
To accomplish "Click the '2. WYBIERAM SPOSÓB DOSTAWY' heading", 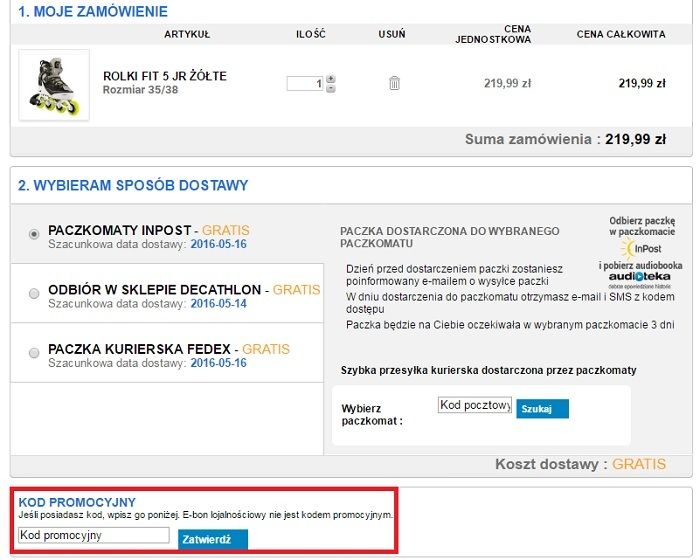I will tap(133, 185).
